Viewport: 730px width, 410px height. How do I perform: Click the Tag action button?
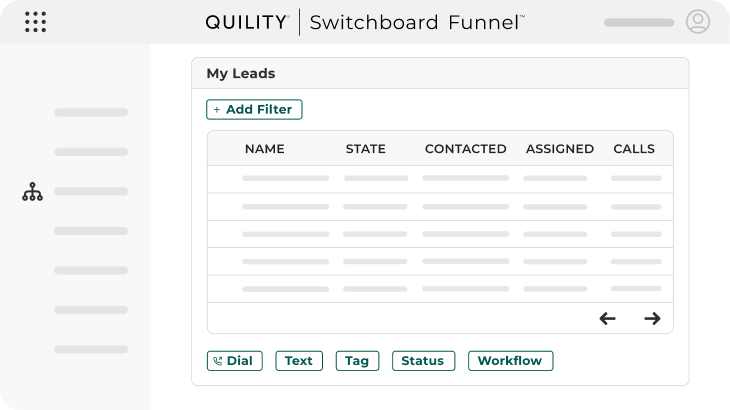click(x=357, y=361)
